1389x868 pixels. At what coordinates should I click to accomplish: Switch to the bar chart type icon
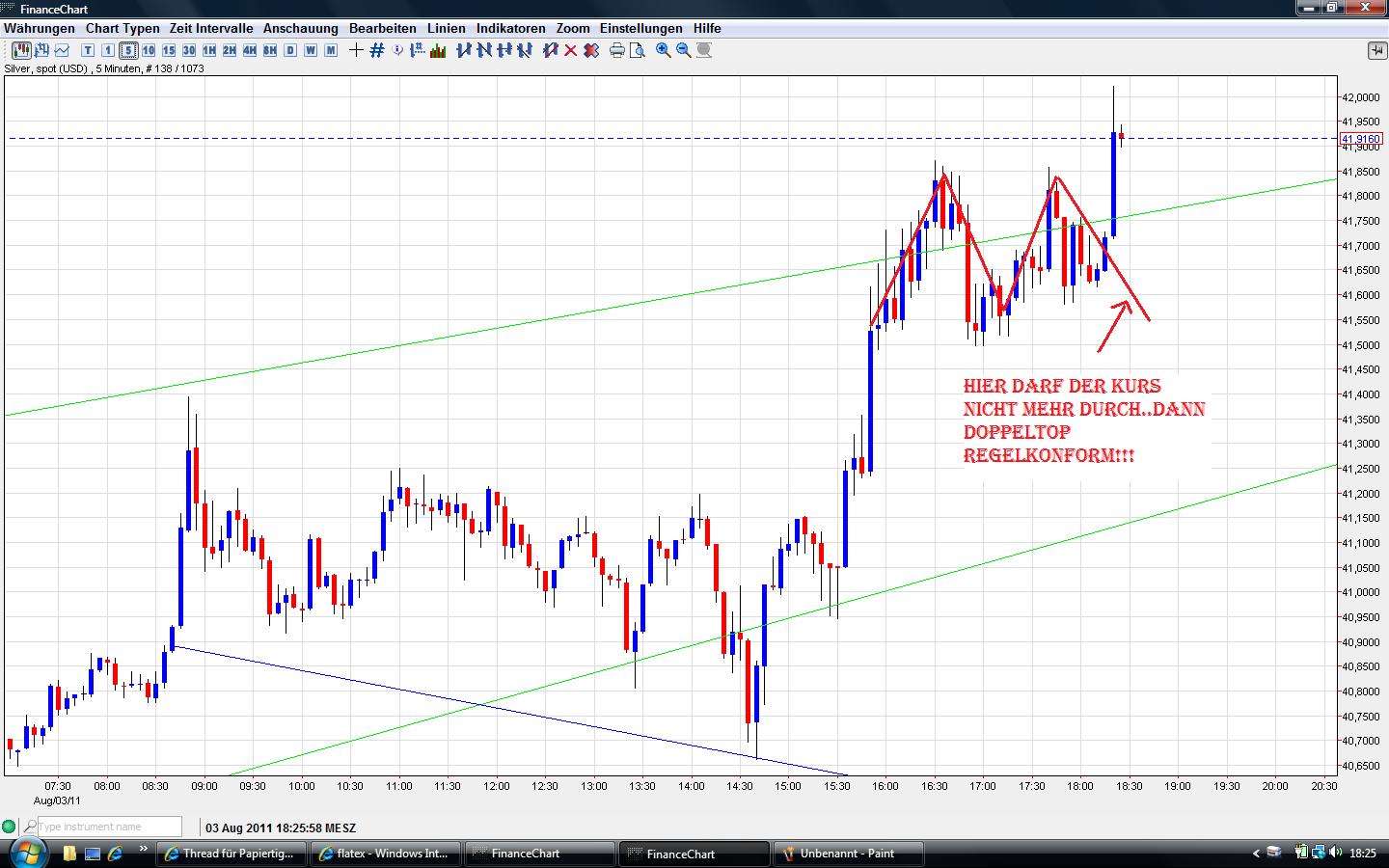pyautogui.click(x=41, y=50)
